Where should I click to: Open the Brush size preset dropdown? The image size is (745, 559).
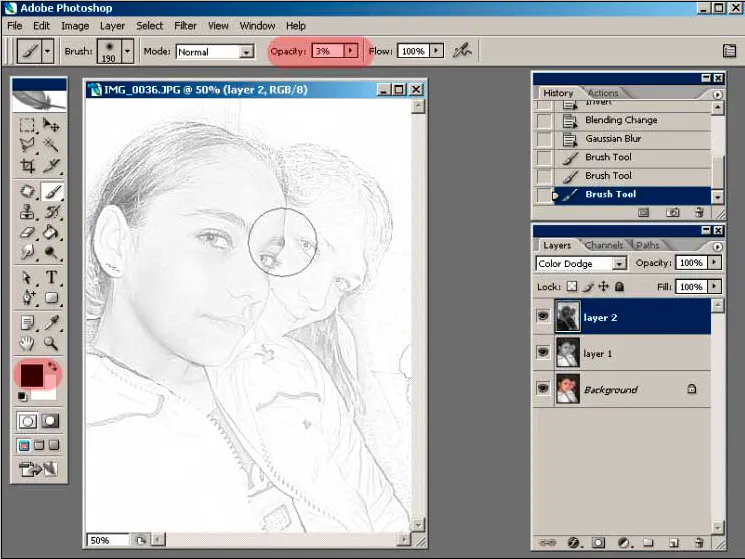pyautogui.click(x=127, y=50)
